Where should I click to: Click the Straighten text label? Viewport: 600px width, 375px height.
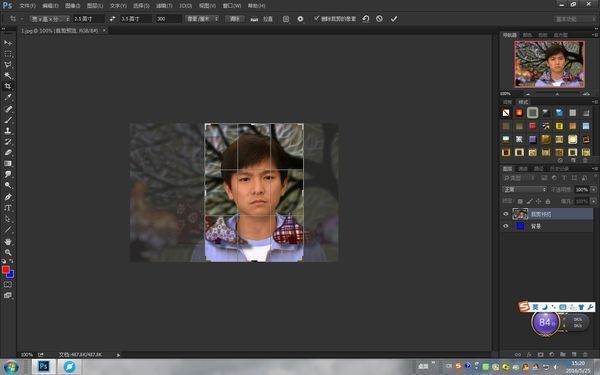(268, 19)
